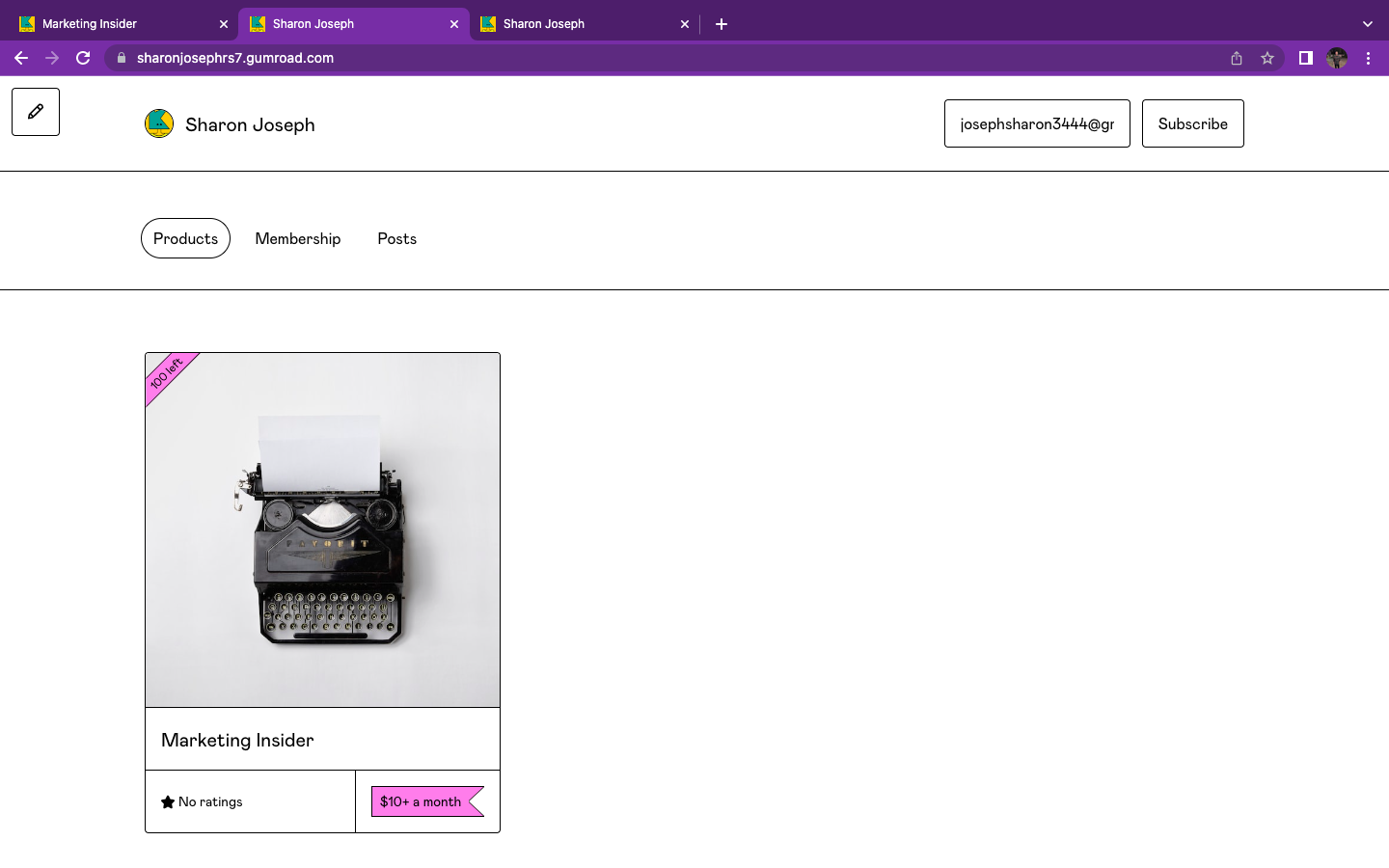The width and height of the screenshot is (1389, 868).
Task: Click the Subscribe button
Action: coord(1193,123)
